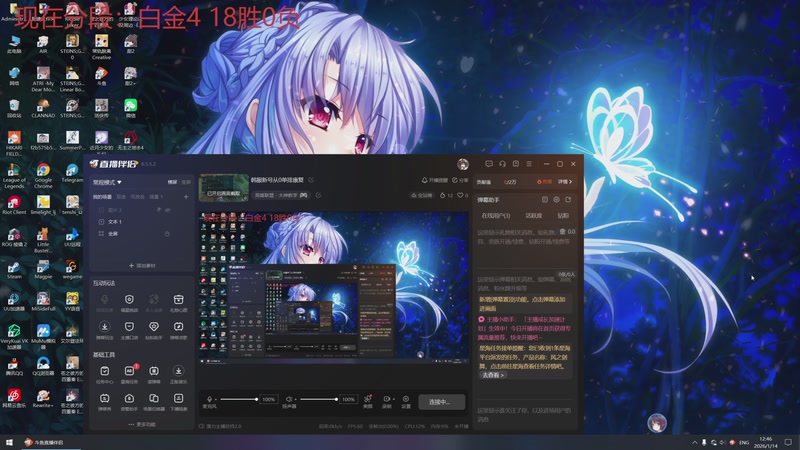Click the edit icon beside stream title
The image size is (800, 450).
tap(311, 180)
